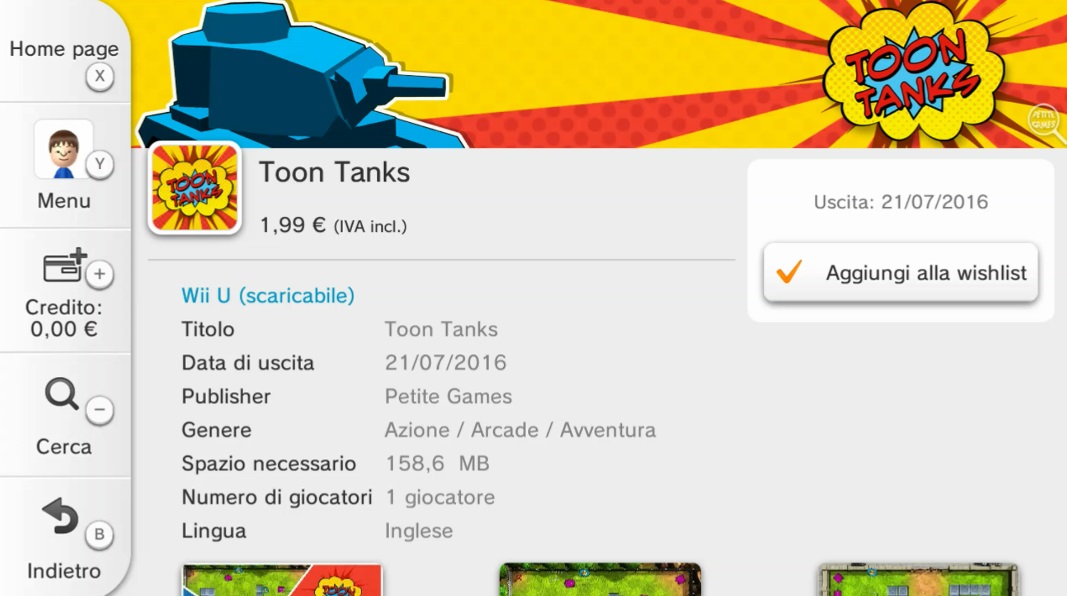Click the Toon Tanks logo in banner
The image size is (1067, 596).
914,73
